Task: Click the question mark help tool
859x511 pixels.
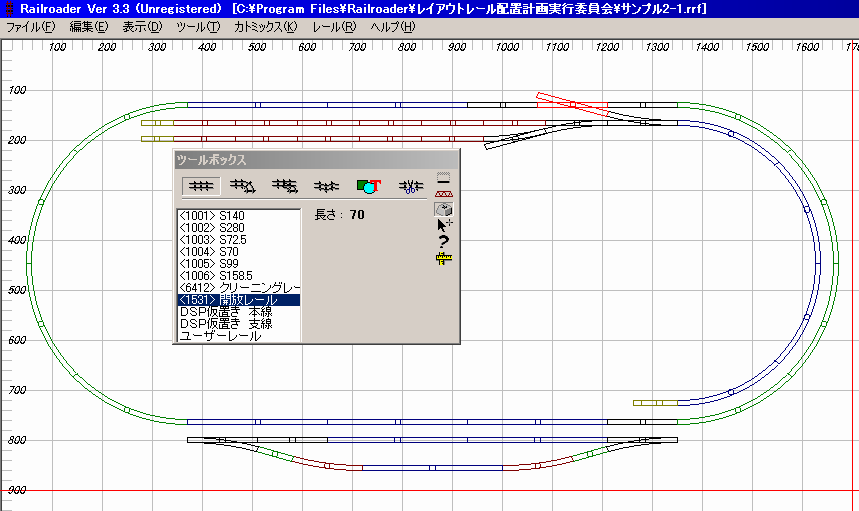Action: tap(444, 241)
